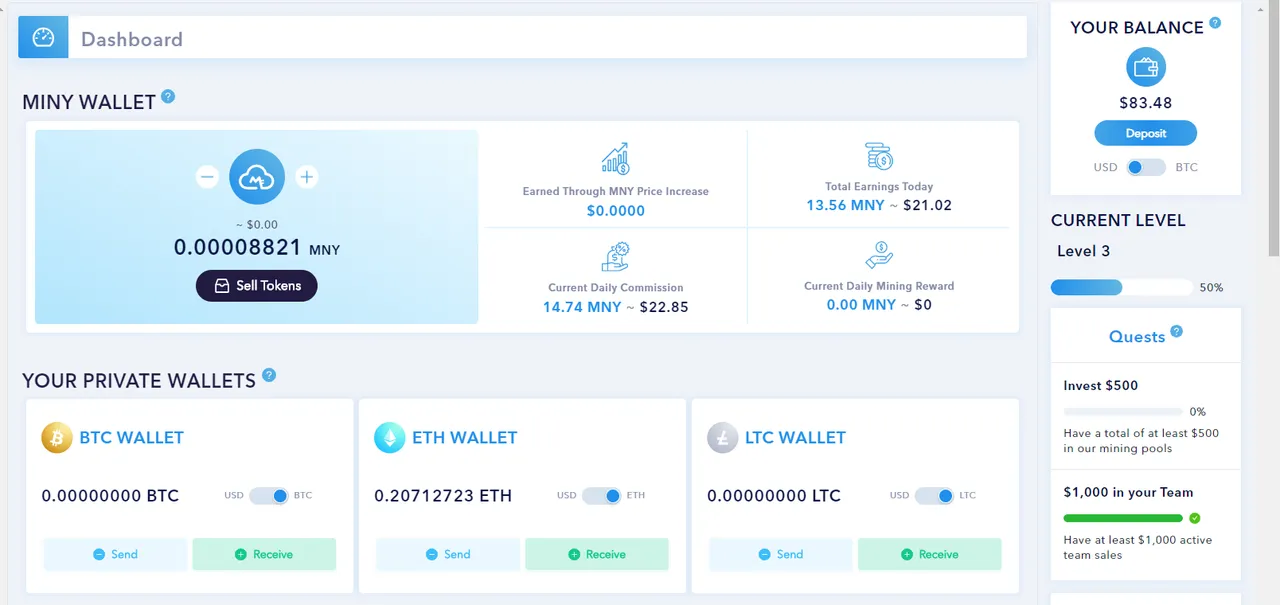Toggle USD/BTC switch in BTC wallet
1280x605 pixels.
click(269, 496)
